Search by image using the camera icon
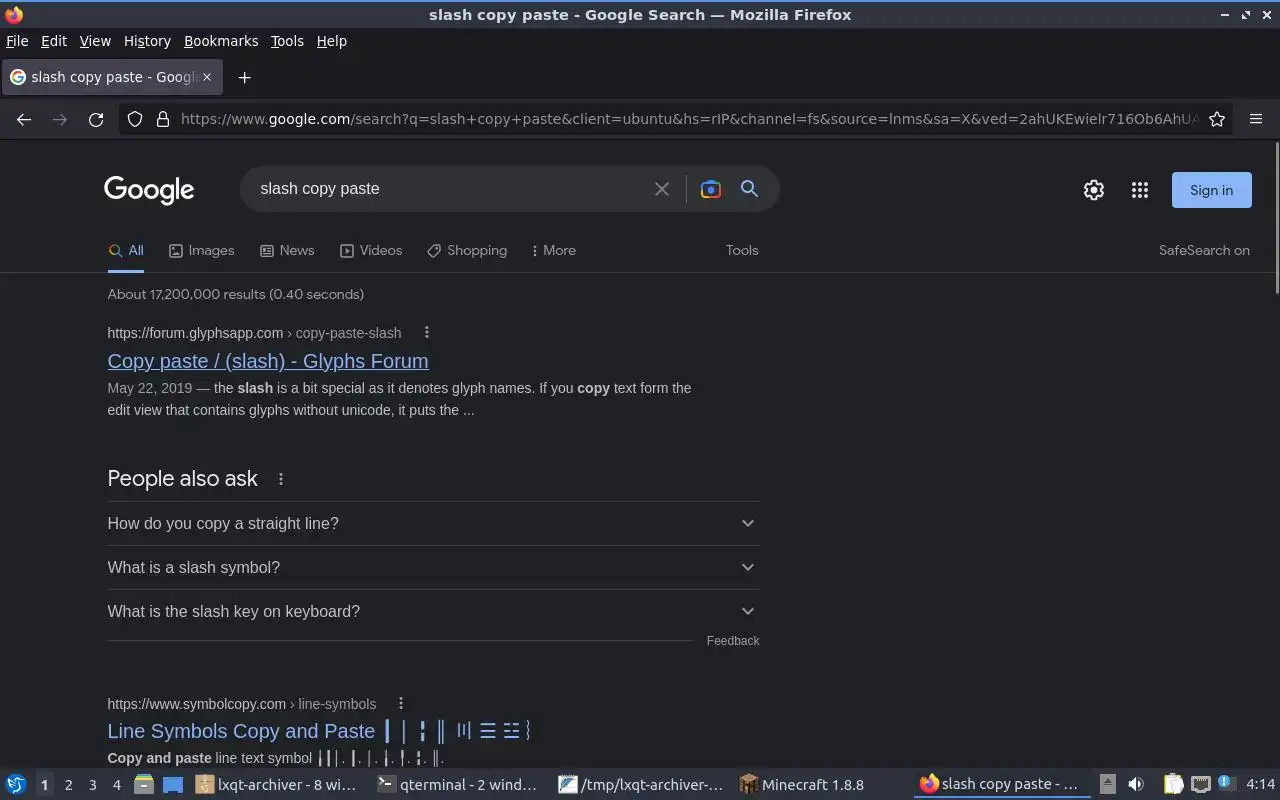The height and width of the screenshot is (800, 1280). click(711, 189)
